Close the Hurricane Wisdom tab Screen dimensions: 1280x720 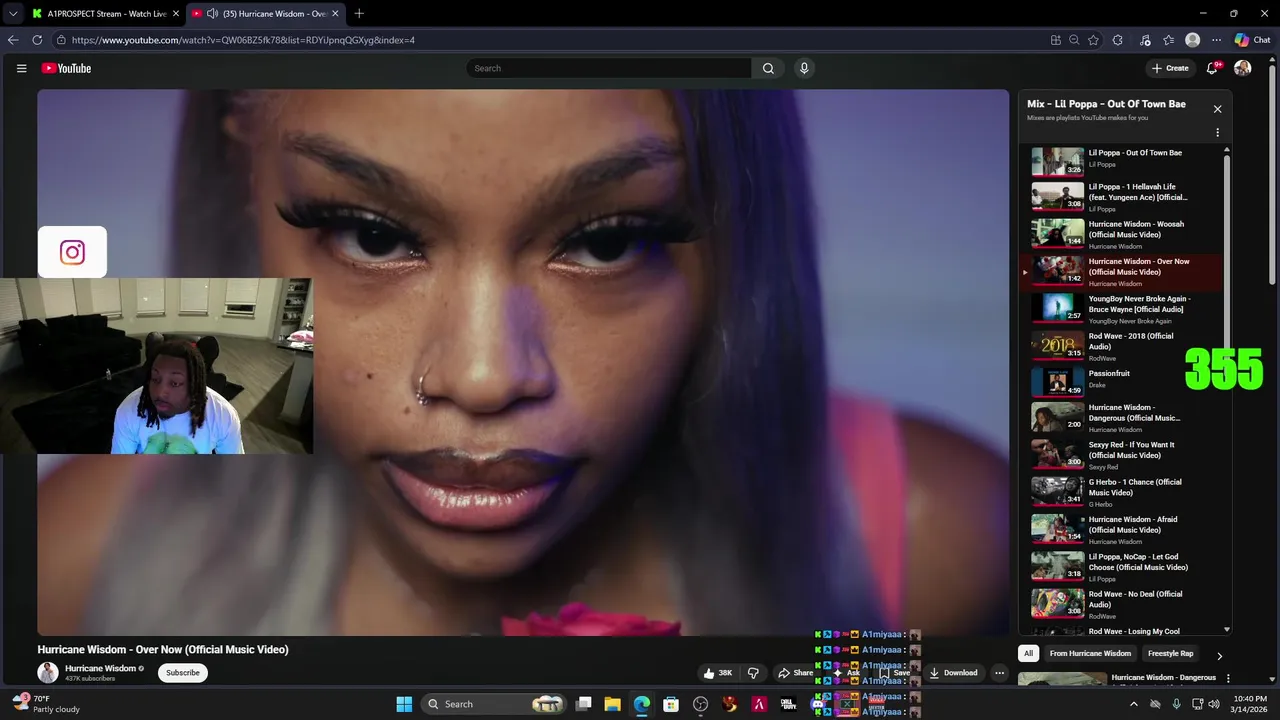tap(335, 14)
